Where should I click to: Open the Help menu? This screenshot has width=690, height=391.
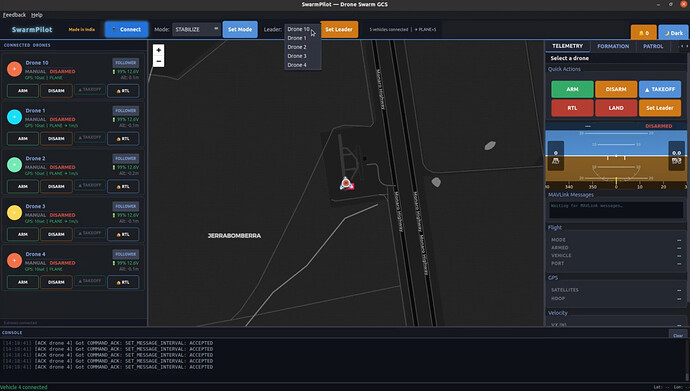pos(37,15)
